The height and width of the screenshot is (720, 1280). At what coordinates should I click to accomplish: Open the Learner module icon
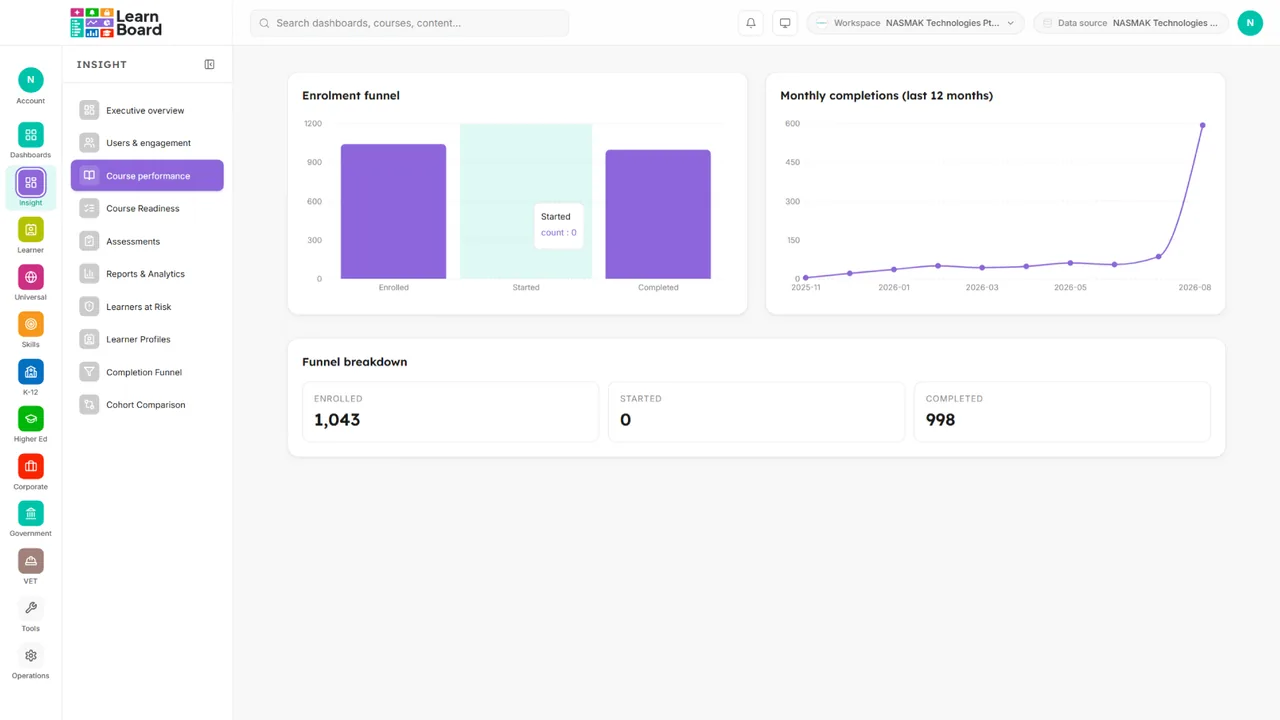pos(30,229)
